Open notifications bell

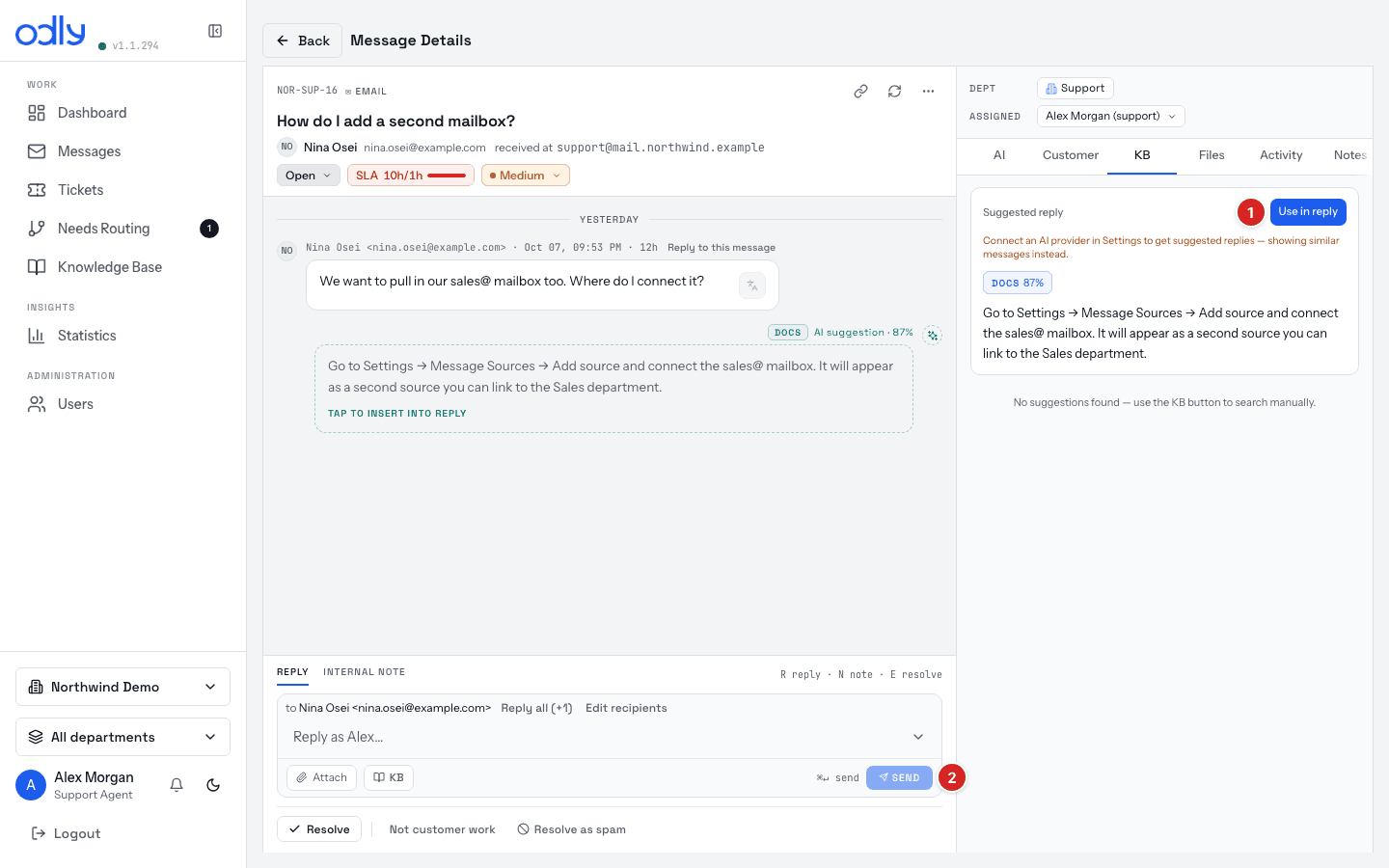click(177, 785)
